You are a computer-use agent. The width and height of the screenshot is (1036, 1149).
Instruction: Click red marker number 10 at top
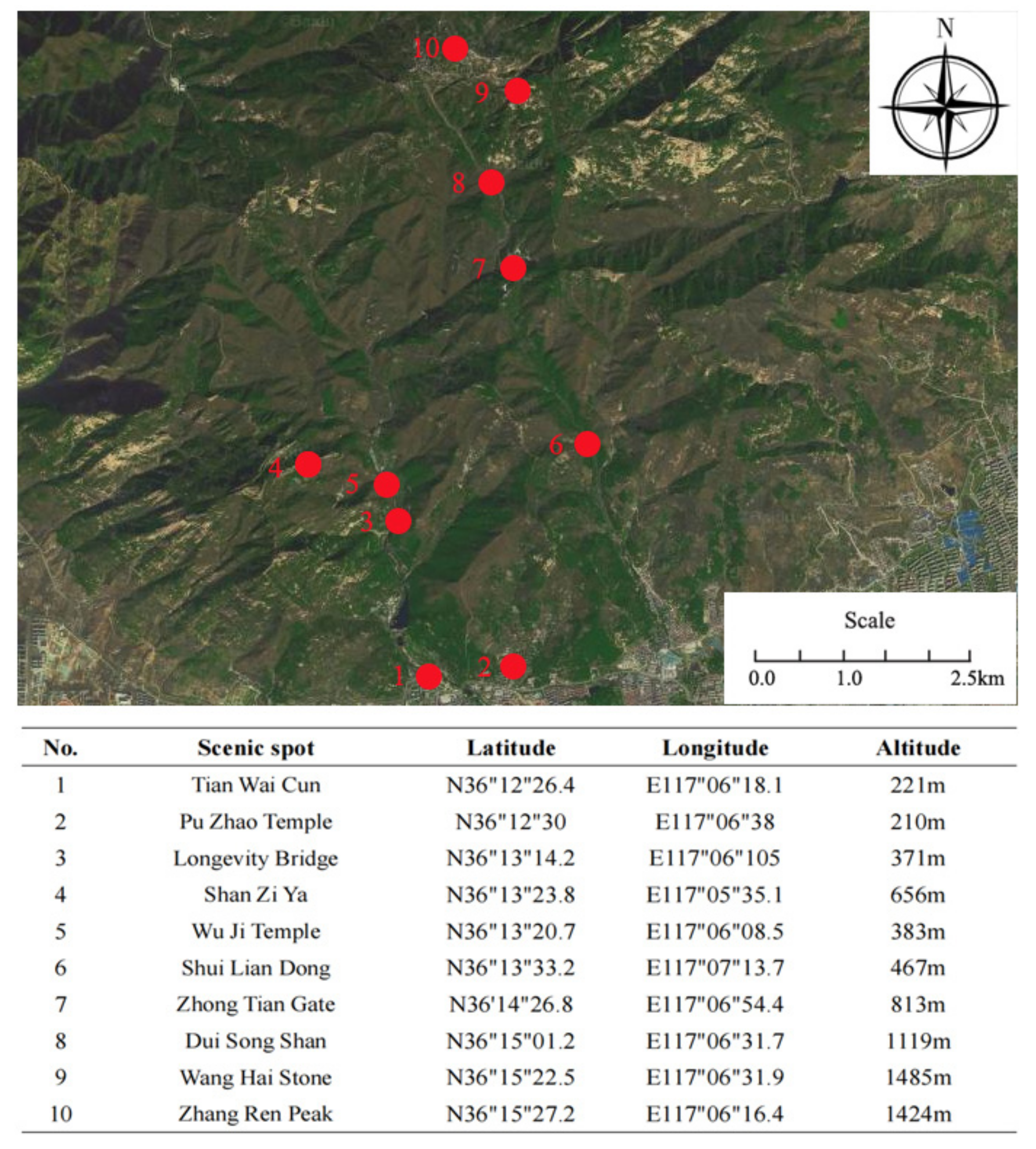(455, 49)
